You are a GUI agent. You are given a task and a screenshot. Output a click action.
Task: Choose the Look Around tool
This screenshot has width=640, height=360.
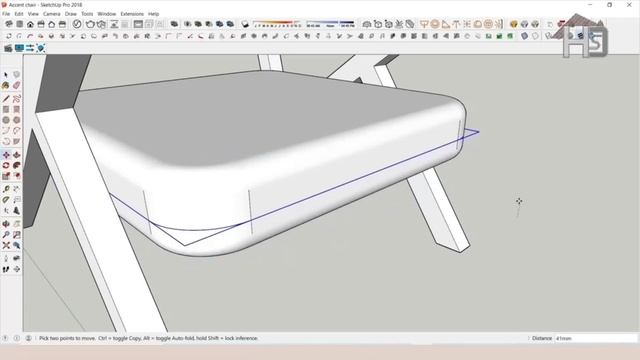[x=16, y=258]
